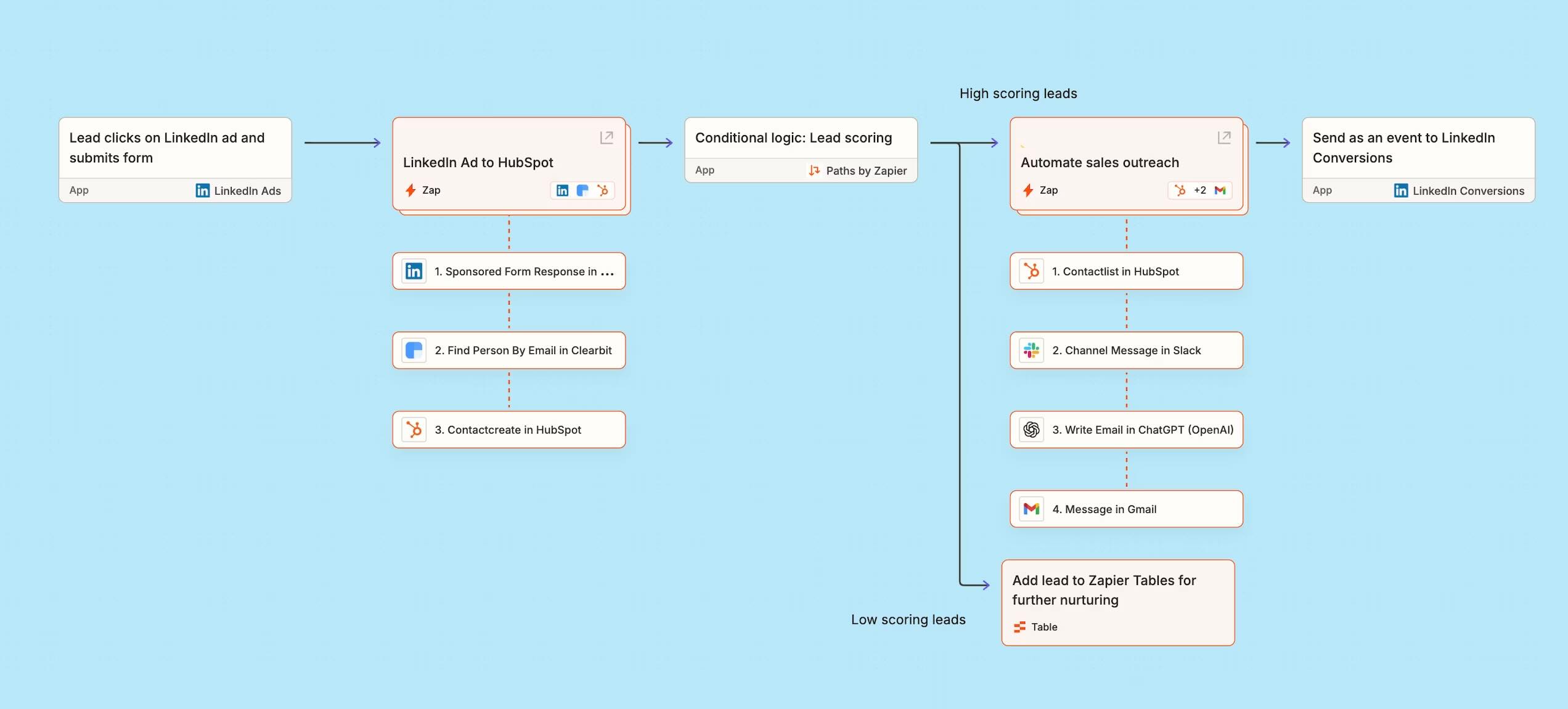Click LinkedIn icon beside LinkedIn Ads label
The image size is (1568, 709).
coord(203,191)
